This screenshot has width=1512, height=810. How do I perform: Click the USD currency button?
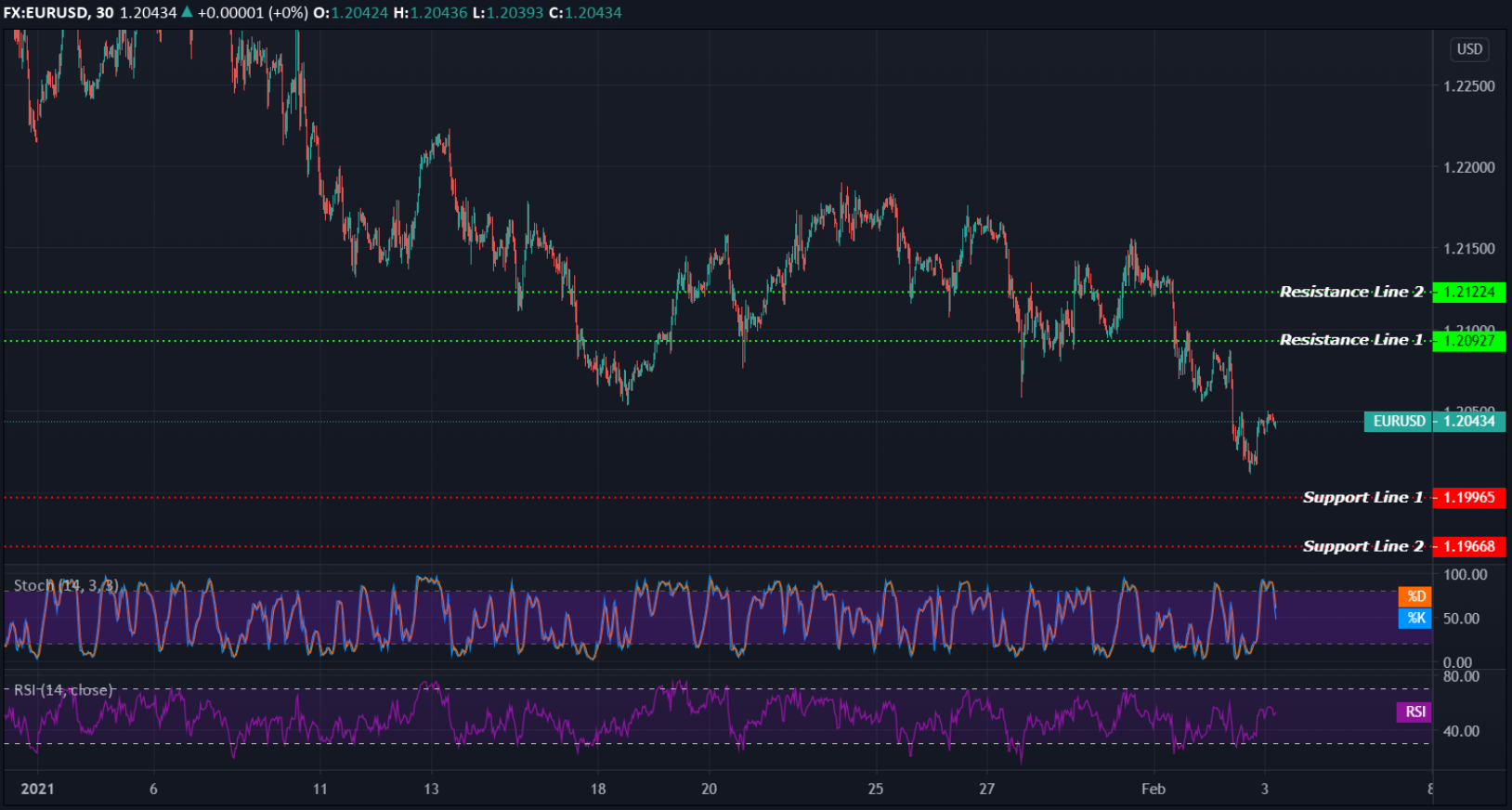(x=1469, y=49)
